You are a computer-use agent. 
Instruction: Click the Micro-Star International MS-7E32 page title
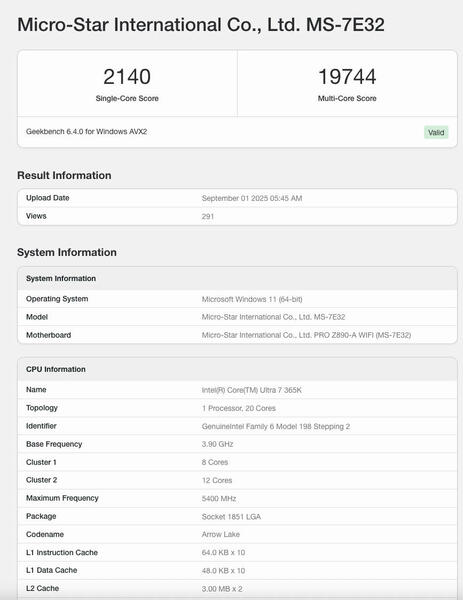click(201, 24)
